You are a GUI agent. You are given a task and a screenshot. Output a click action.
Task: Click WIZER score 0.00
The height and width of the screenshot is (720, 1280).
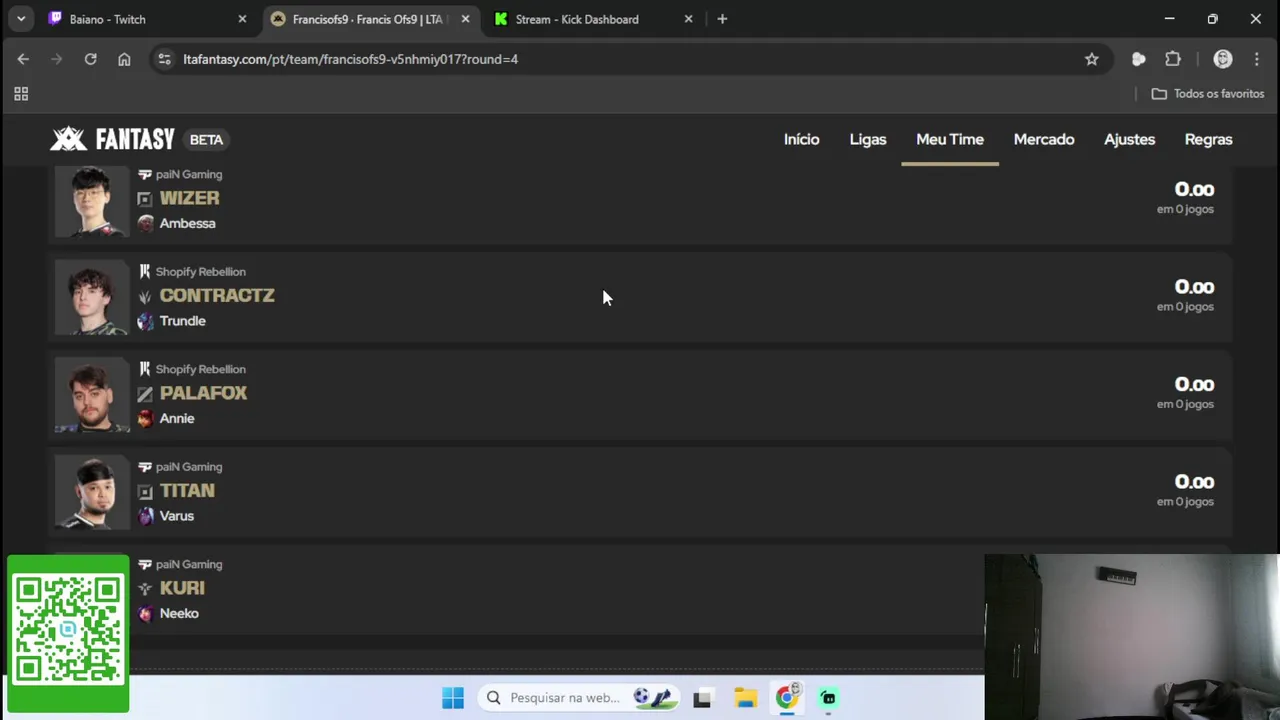click(x=1194, y=189)
